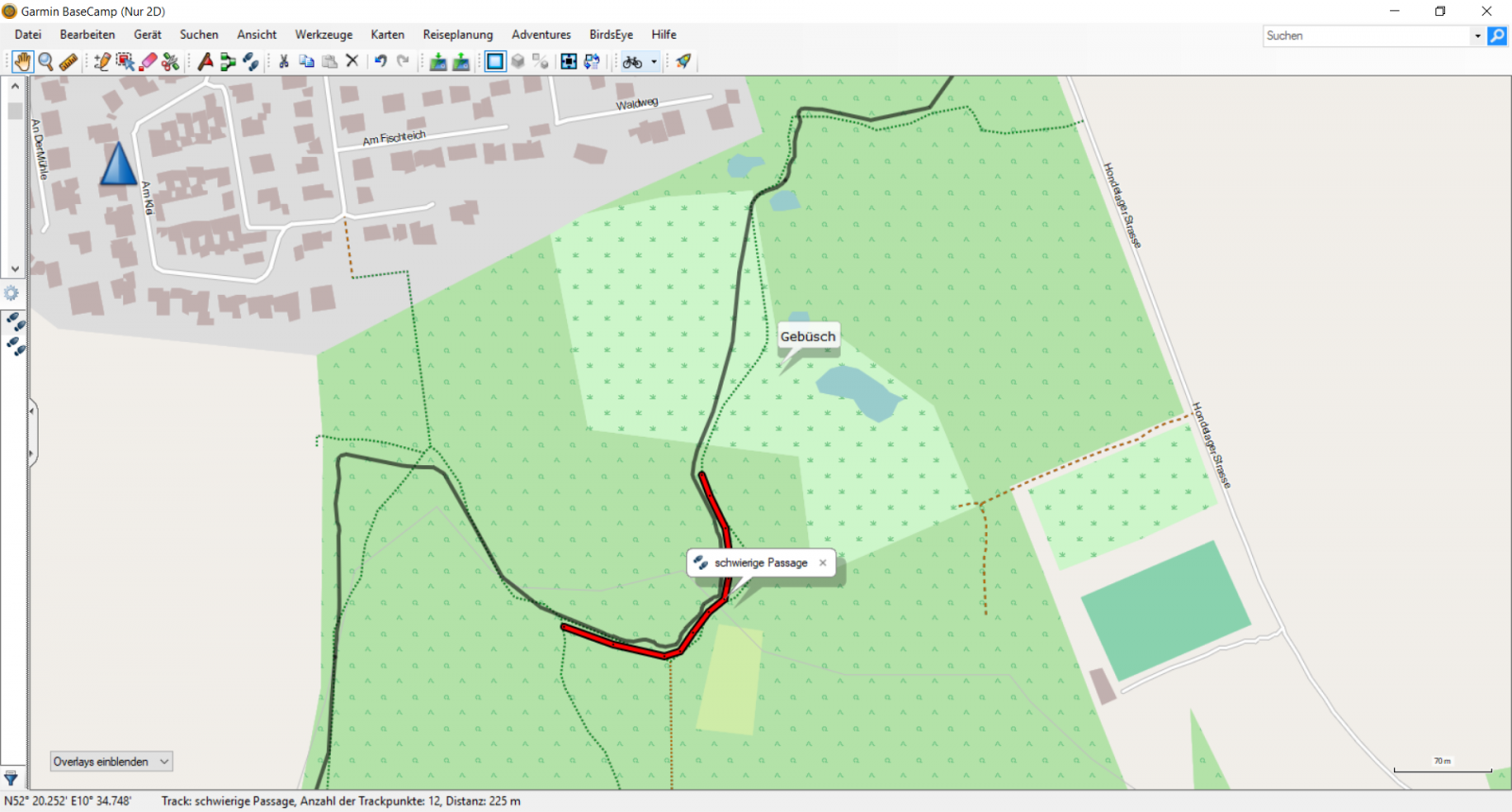The width and height of the screenshot is (1512, 812).
Task: Click sidebar scroll down arrow
Action: 15,269
